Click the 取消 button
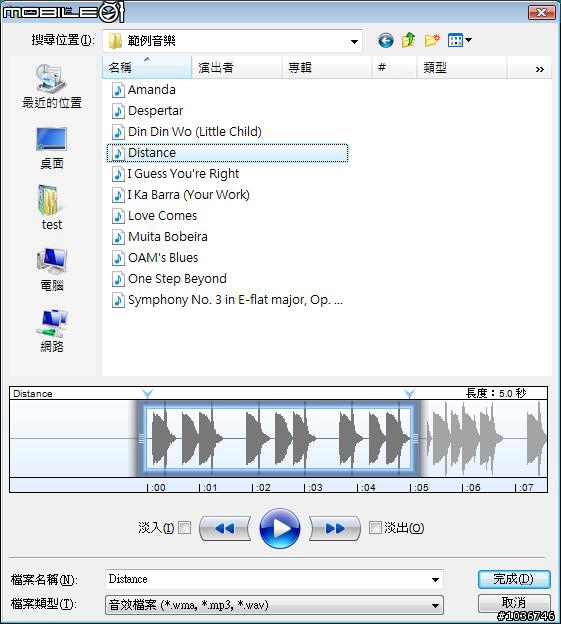The height and width of the screenshot is (624, 561). (x=514, y=603)
